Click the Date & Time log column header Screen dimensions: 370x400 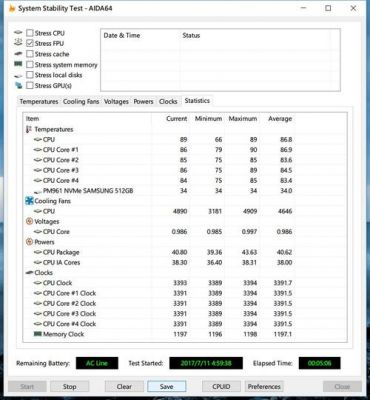140,35
